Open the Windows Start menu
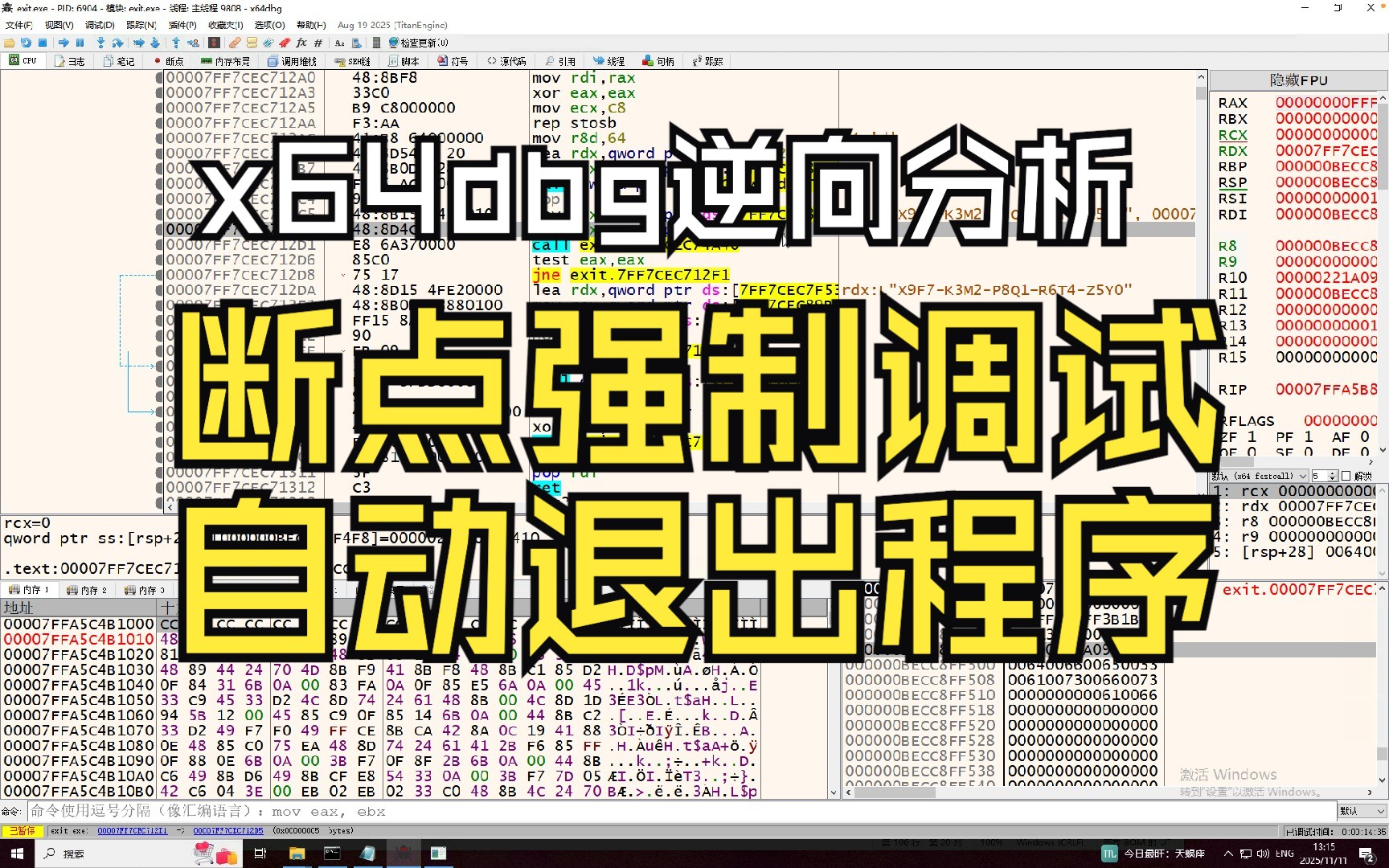This screenshot has height=868, width=1389. pyautogui.click(x=18, y=854)
